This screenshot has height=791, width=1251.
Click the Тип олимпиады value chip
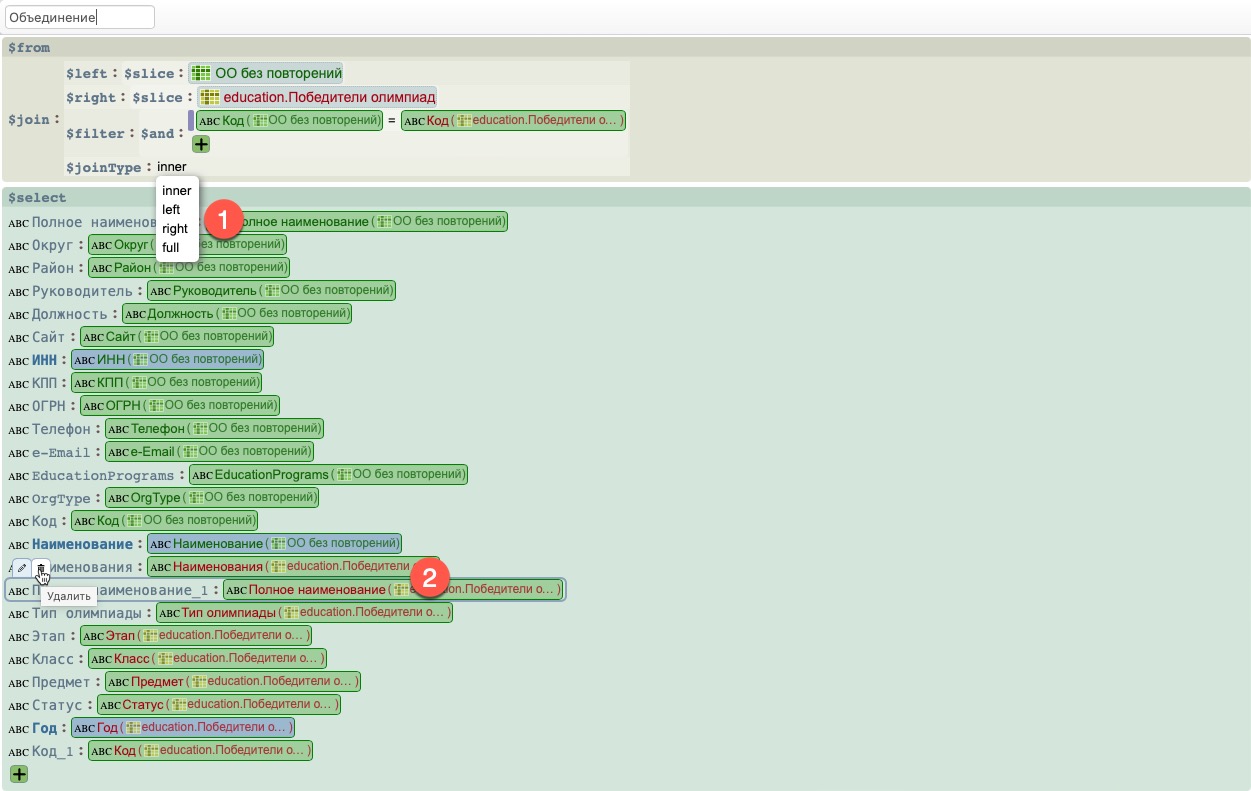303,612
